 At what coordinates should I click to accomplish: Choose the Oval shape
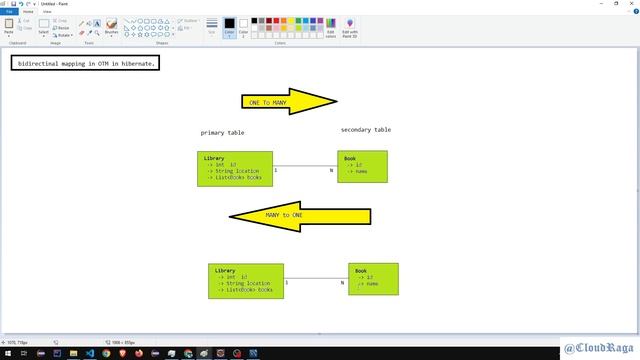pos(140,21)
